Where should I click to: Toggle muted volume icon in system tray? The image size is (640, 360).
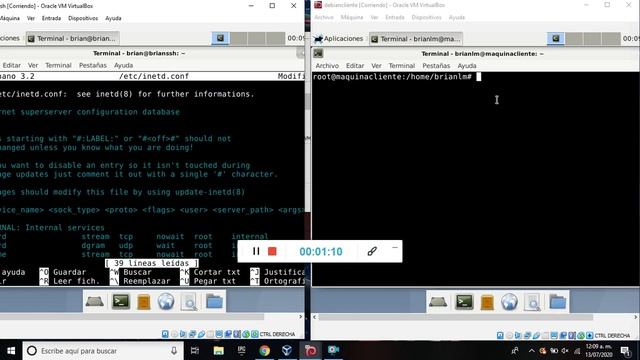(x=565, y=351)
